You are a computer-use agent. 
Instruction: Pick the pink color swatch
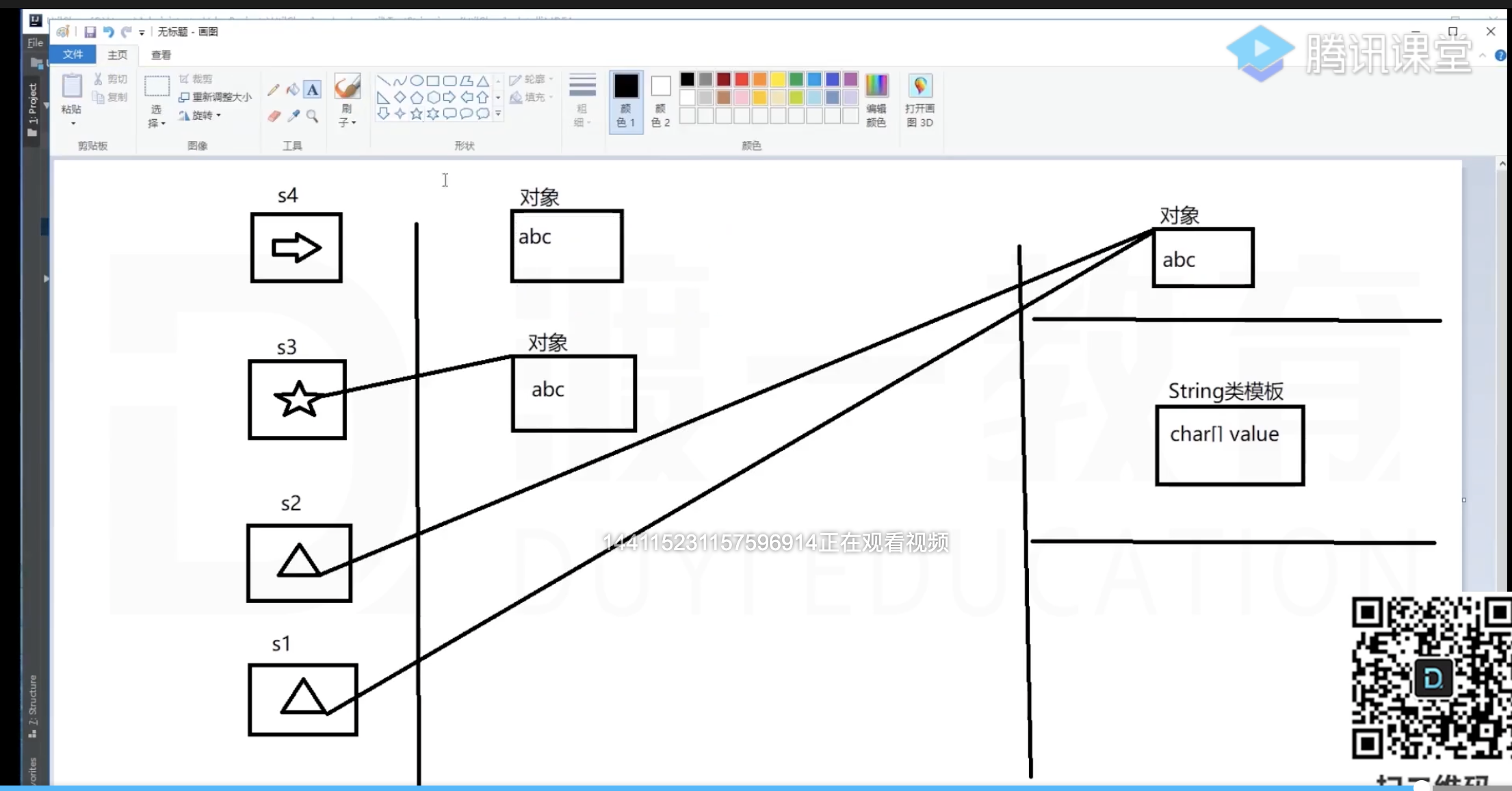click(x=742, y=98)
